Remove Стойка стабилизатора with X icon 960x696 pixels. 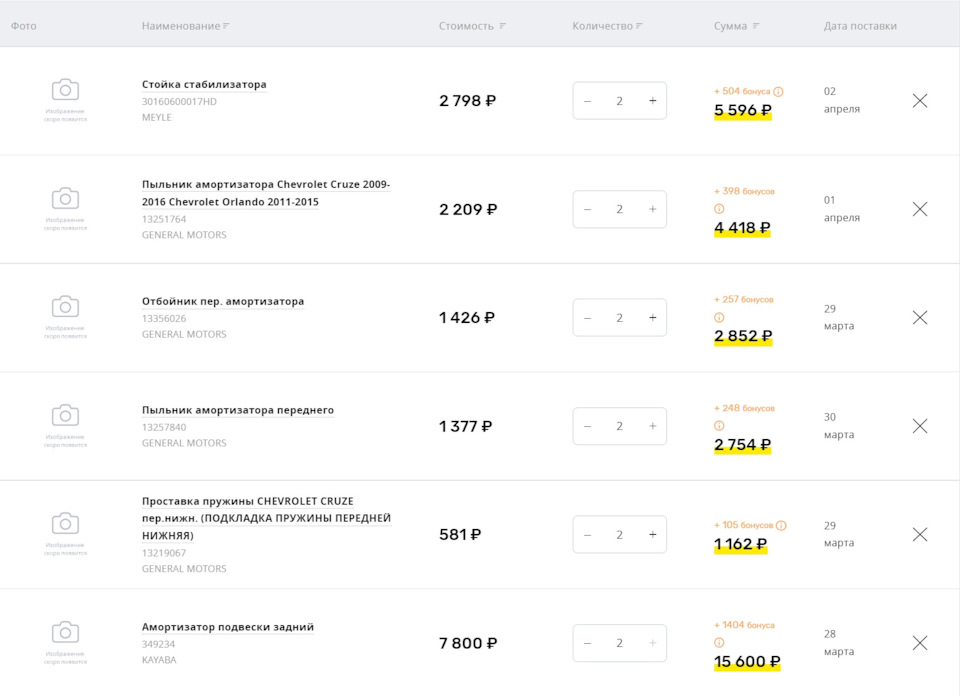(x=920, y=100)
